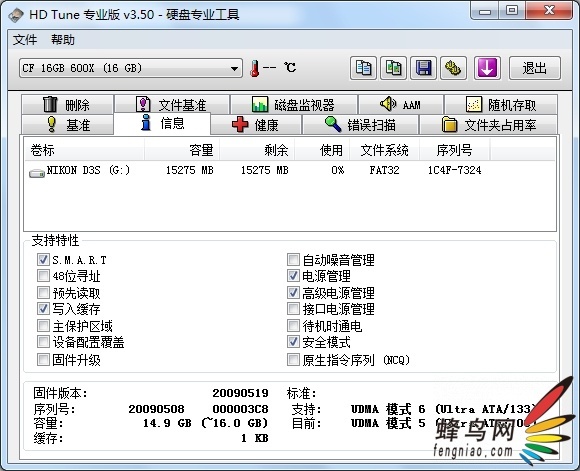The width and height of the screenshot is (580, 471).
Task: Click the cache value 1 KB
Action: tap(255, 438)
